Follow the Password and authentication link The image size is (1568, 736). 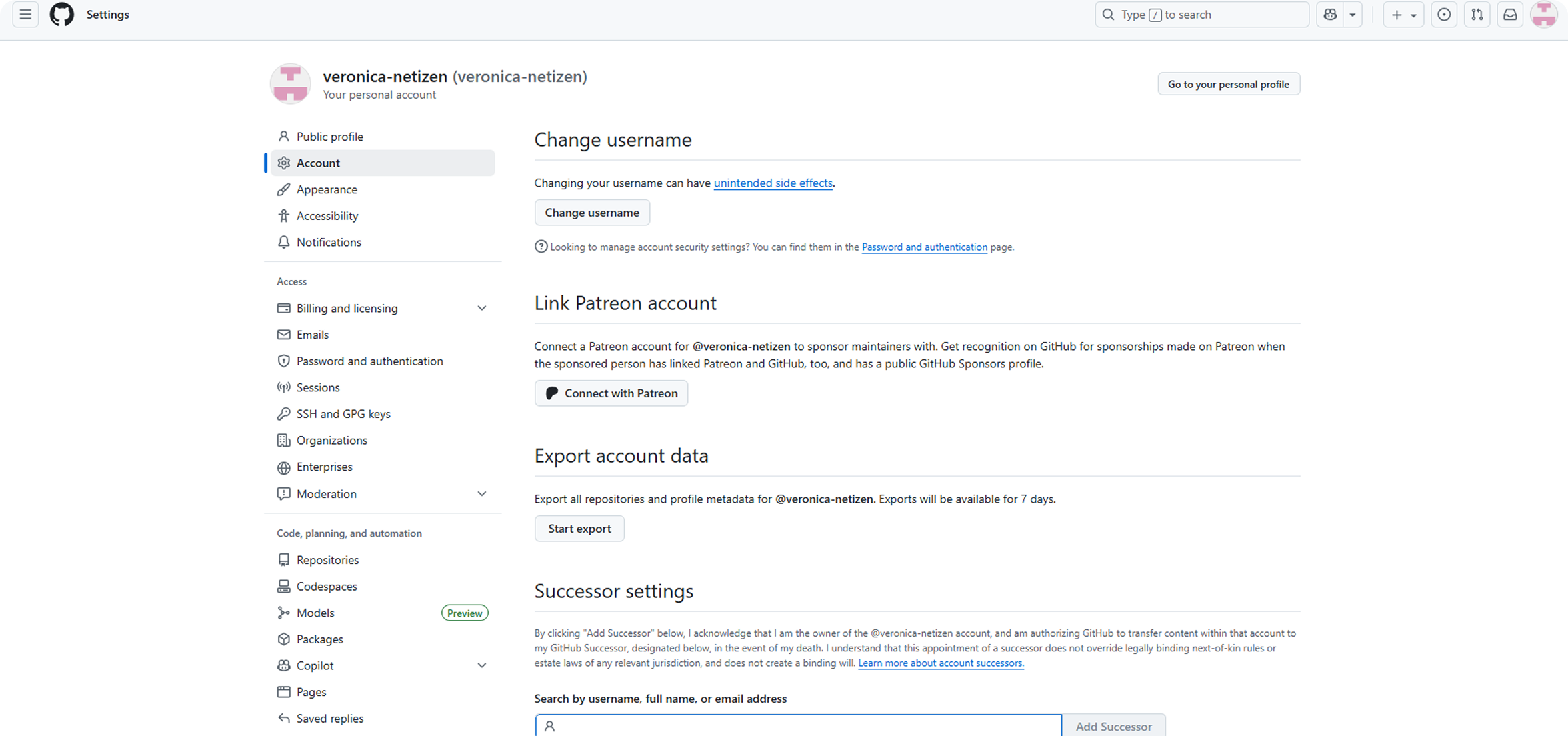click(925, 247)
